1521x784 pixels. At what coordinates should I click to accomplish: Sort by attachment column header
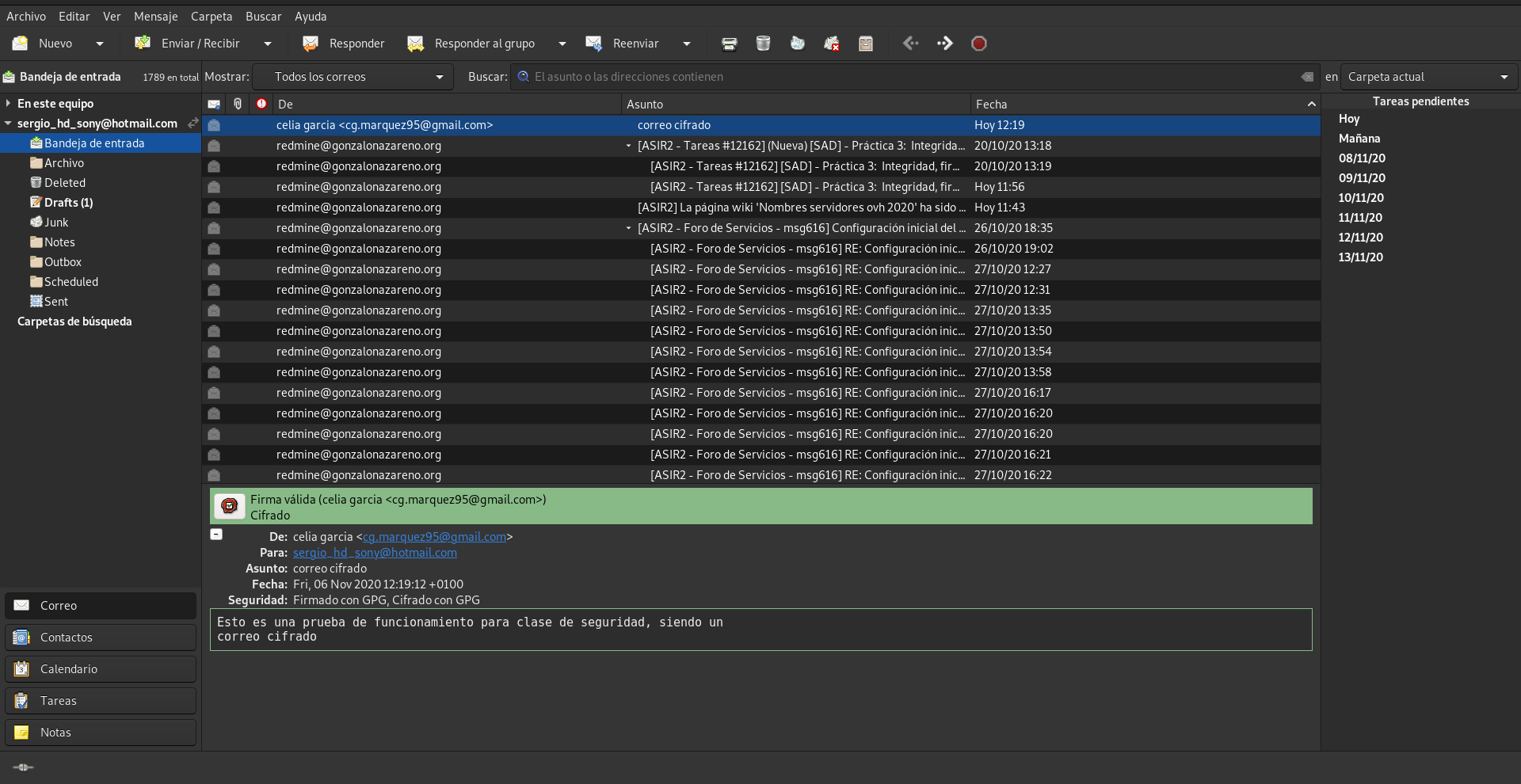coord(238,104)
